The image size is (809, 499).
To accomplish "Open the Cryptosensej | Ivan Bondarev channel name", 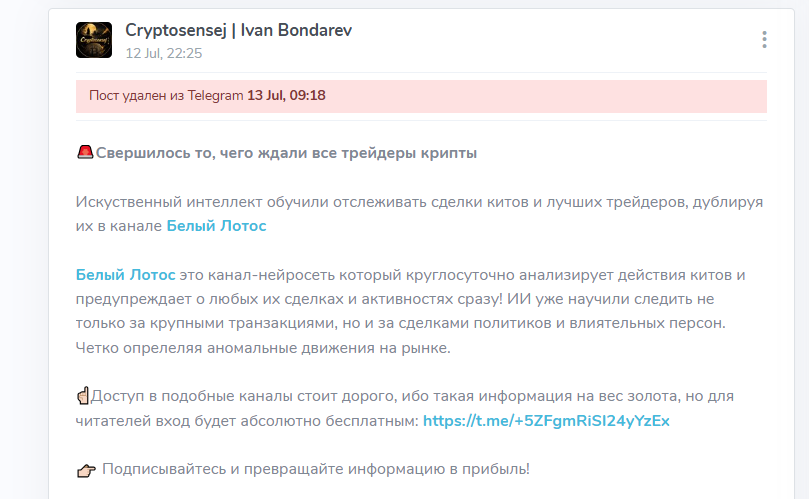I will (x=238, y=30).
